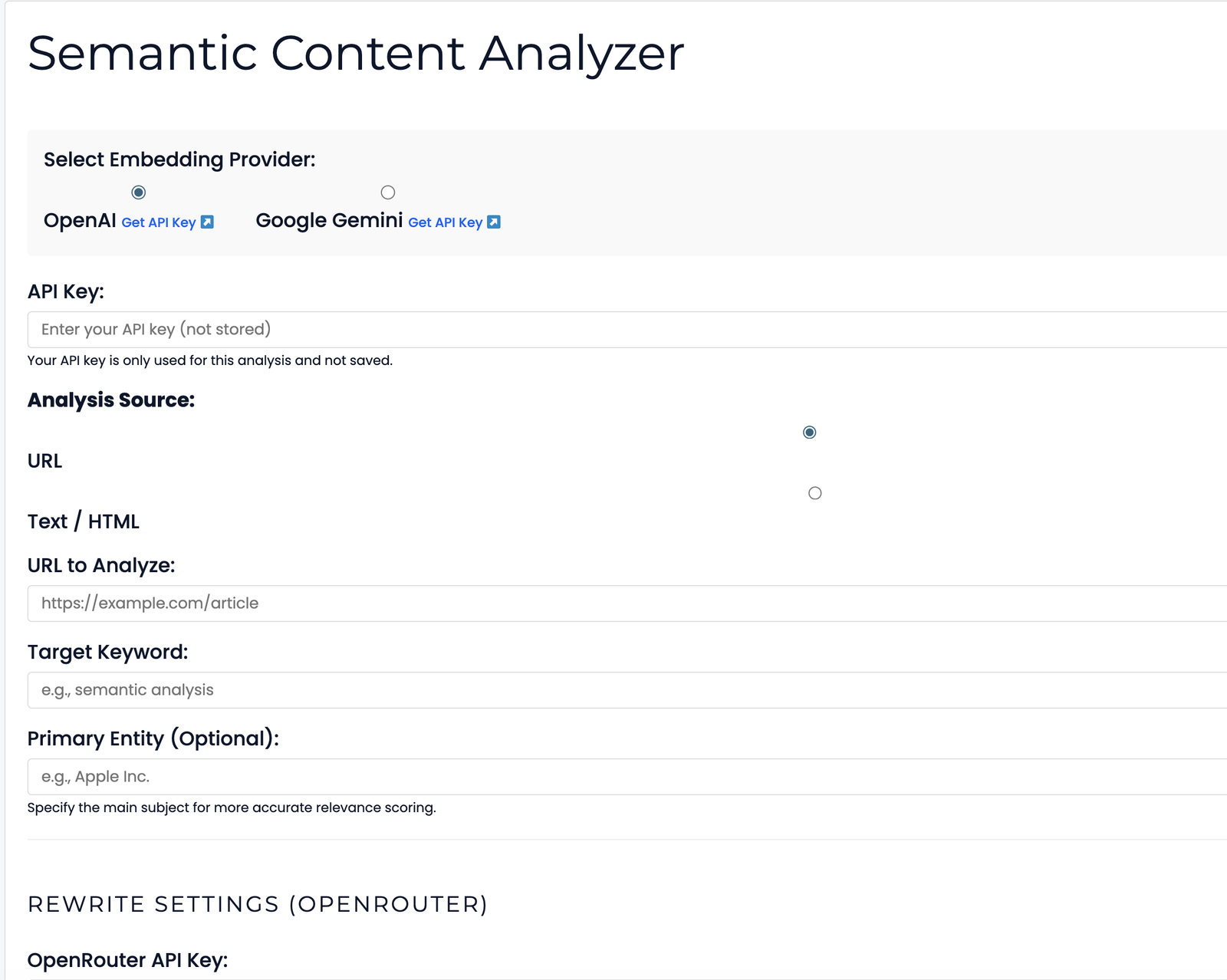Click the API key privacy note text

point(209,358)
